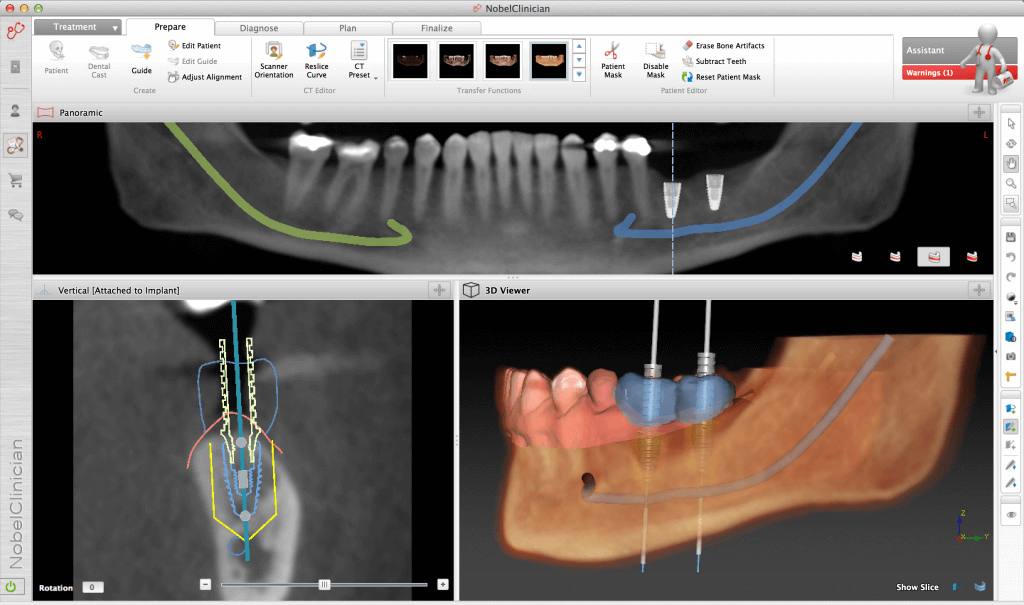Select the arrow pointer tool

click(x=1011, y=123)
